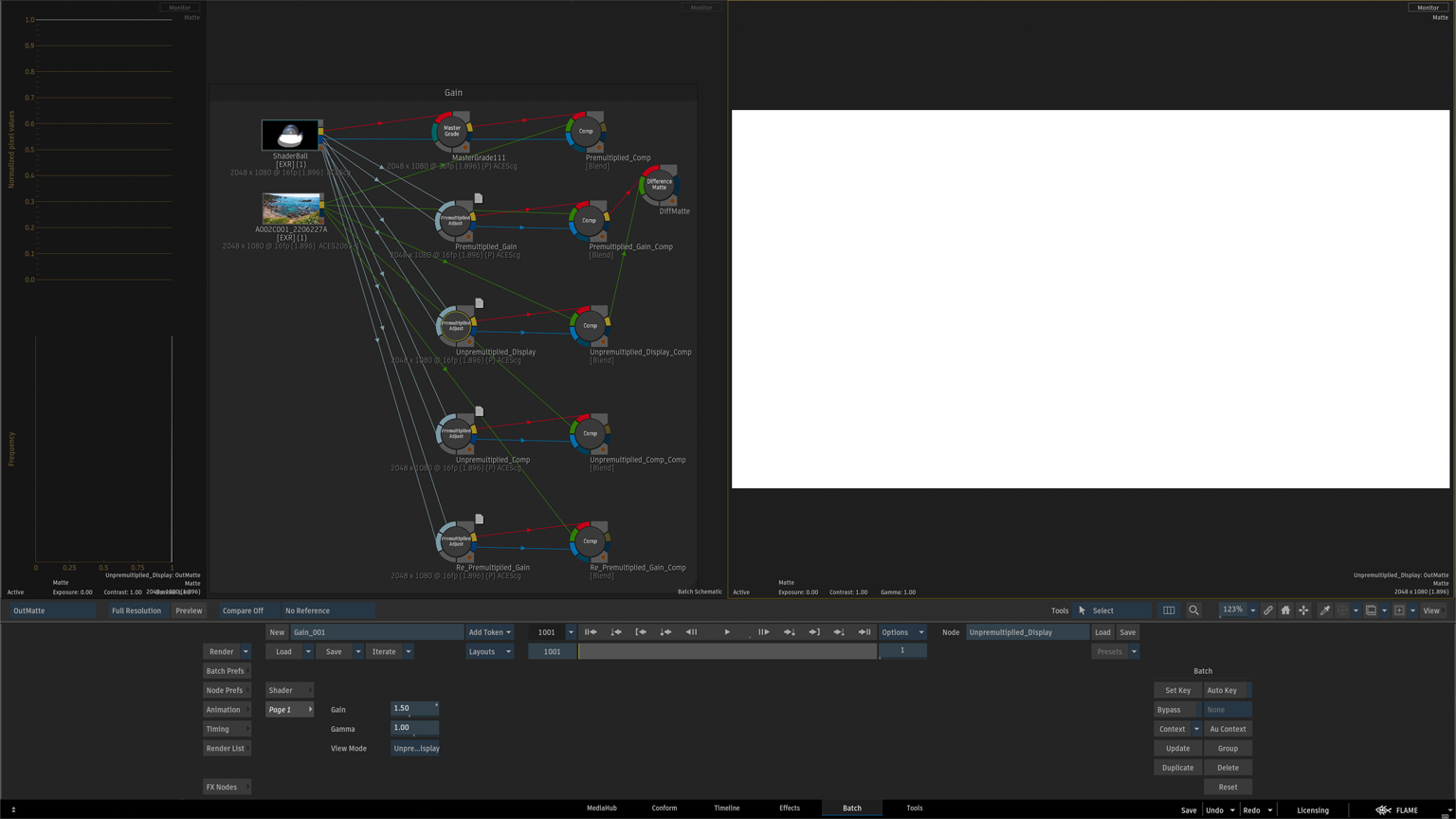Image resolution: width=1456 pixels, height=819 pixels.
Task: Select the Unpremultiplied_Comp adjust node
Action: [456, 433]
